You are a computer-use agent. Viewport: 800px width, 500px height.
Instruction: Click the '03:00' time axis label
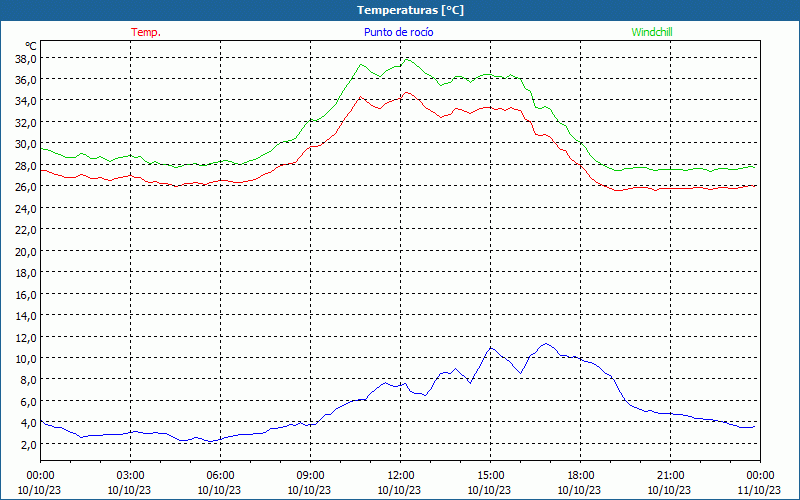tap(130, 476)
